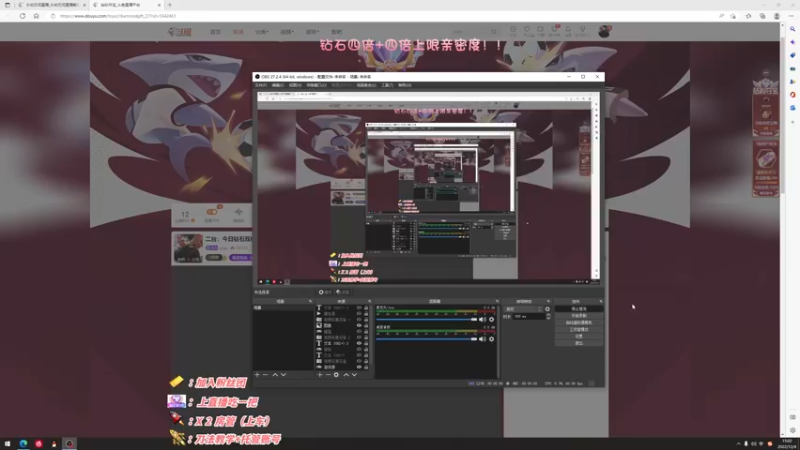The height and width of the screenshot is (450, 800).
Task: Click the Douyu logo in the header
Action: click(x=180, y=32)
